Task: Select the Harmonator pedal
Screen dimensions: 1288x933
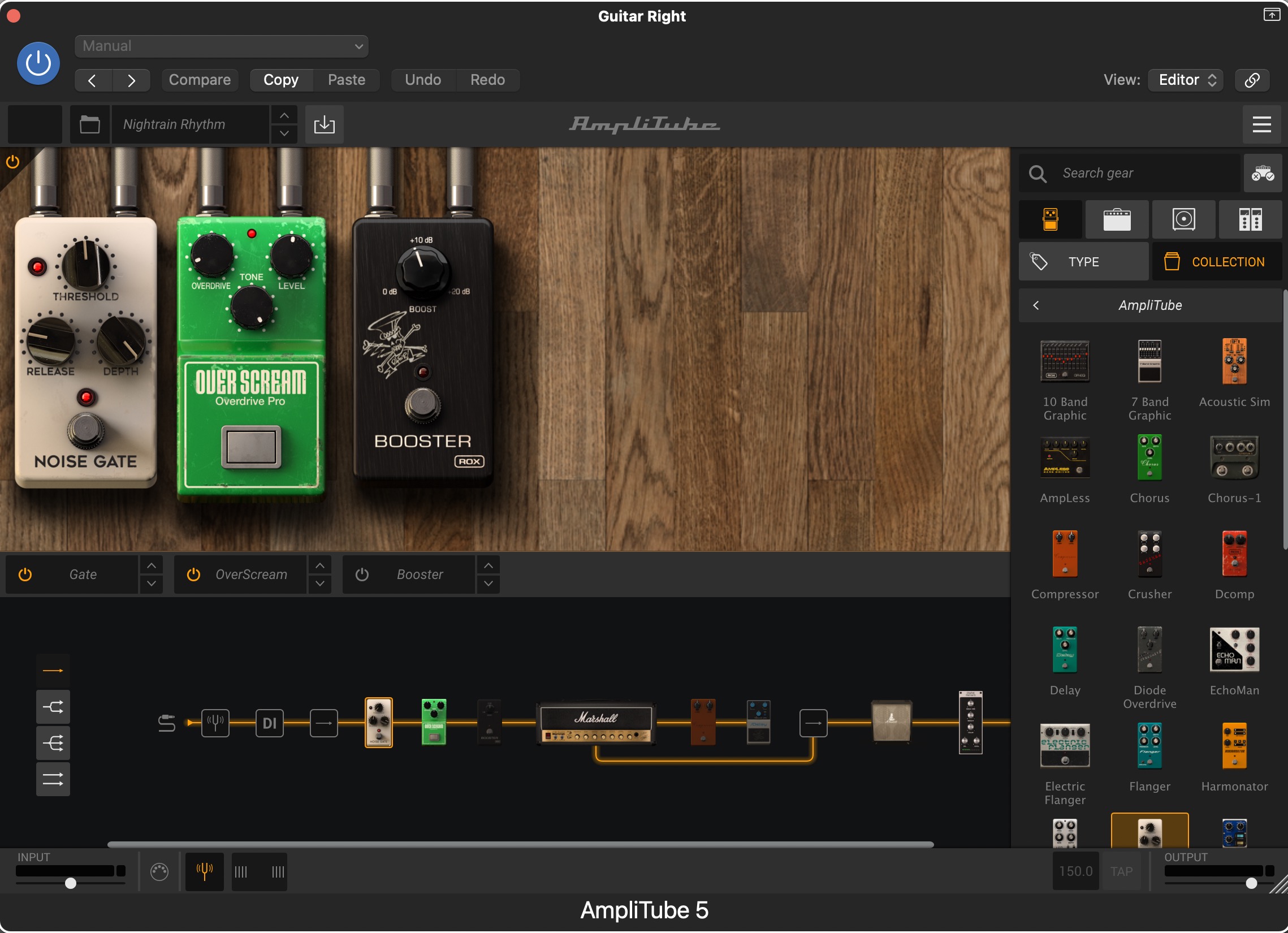Action: coord(1234,758)
